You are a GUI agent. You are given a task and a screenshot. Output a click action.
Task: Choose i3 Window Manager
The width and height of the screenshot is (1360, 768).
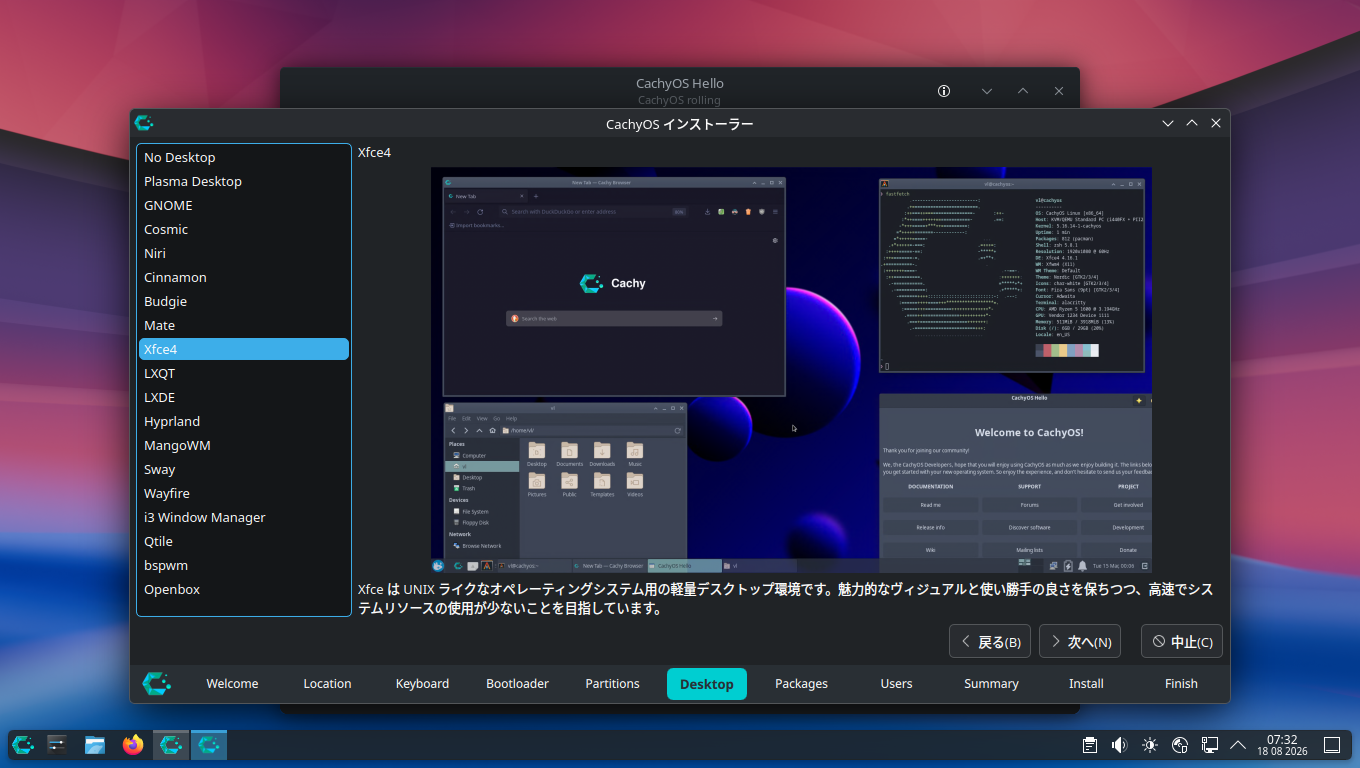(x=244, y=517)
